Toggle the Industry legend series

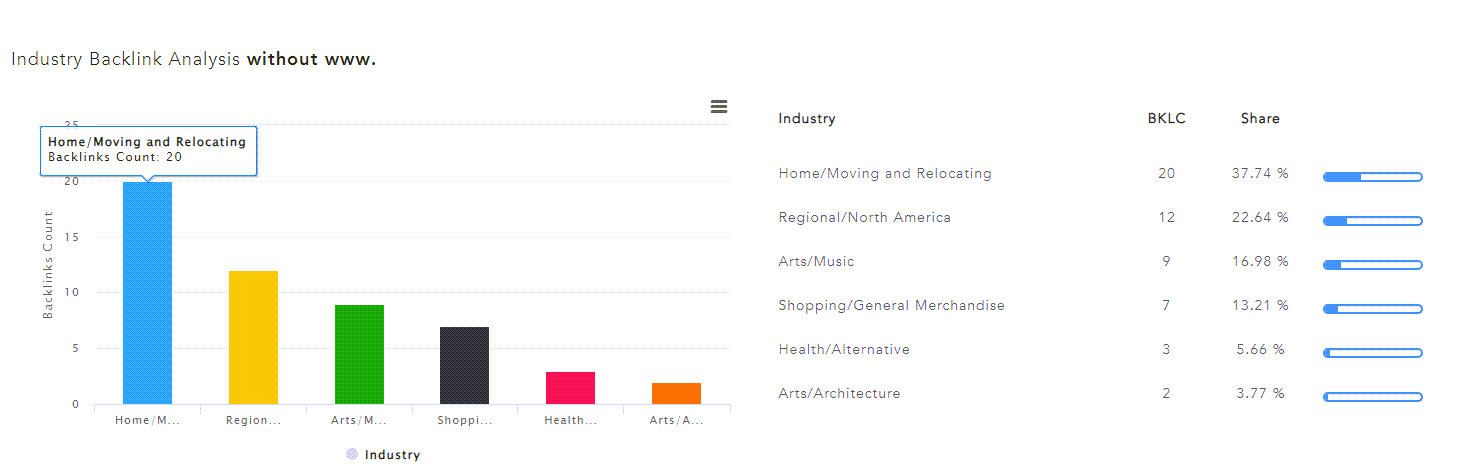[383, 455]
